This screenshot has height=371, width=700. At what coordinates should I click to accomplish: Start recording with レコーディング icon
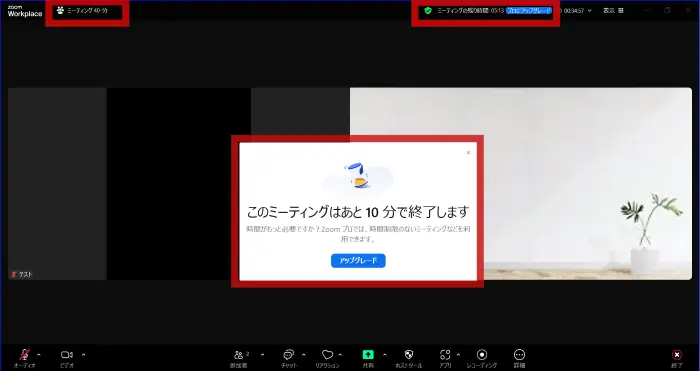pos(482,354)
